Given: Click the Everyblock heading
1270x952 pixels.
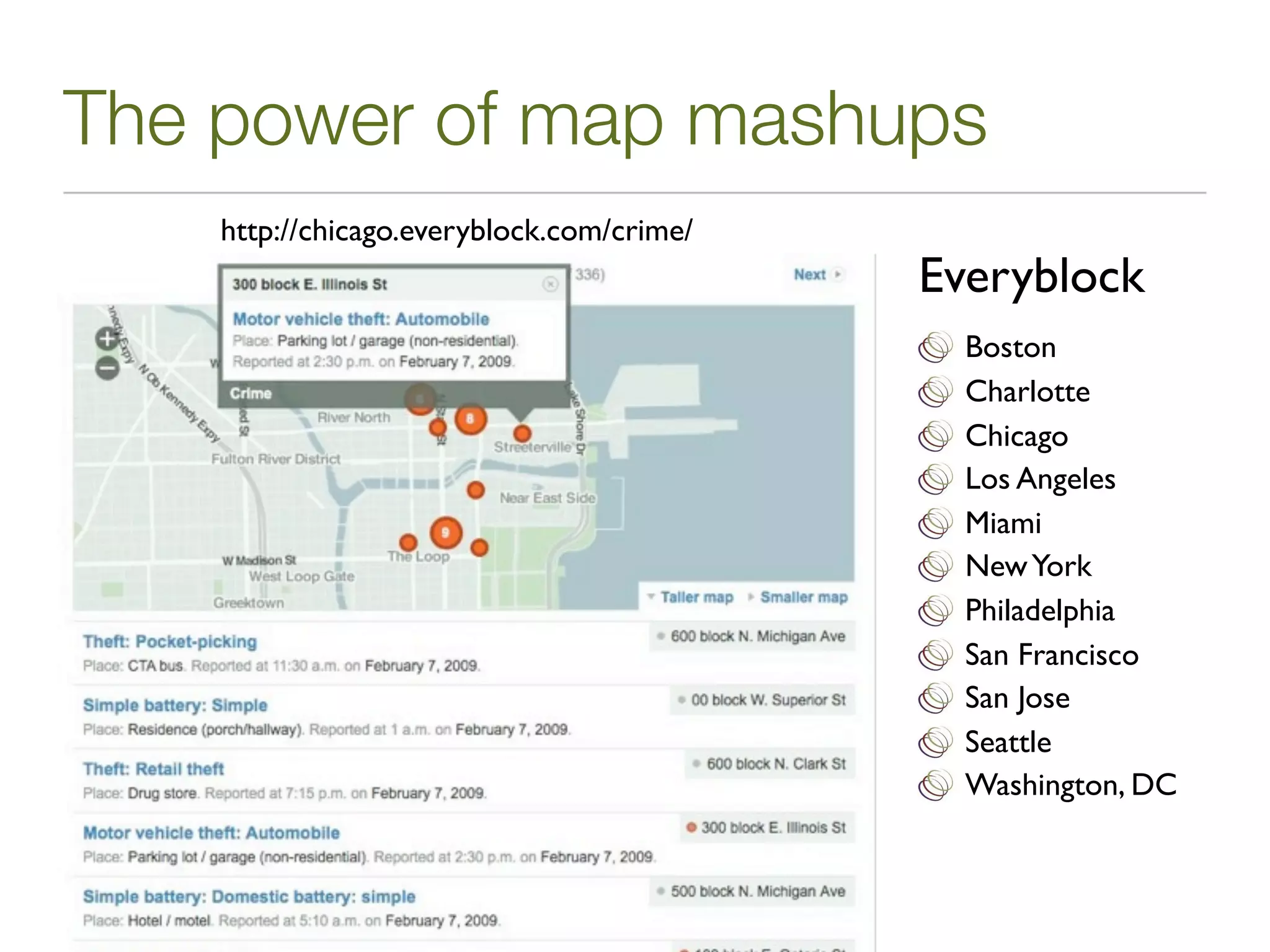Looking at the screenshot, I should tap(1031, 276).
